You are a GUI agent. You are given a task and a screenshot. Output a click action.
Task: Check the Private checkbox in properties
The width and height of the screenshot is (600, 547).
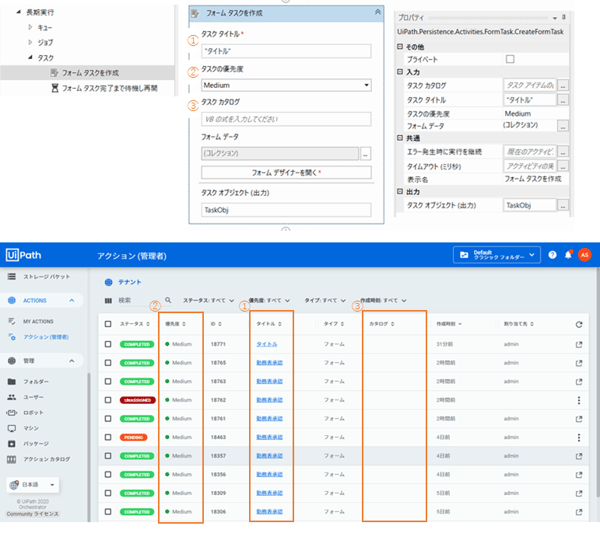pos(510,59)
